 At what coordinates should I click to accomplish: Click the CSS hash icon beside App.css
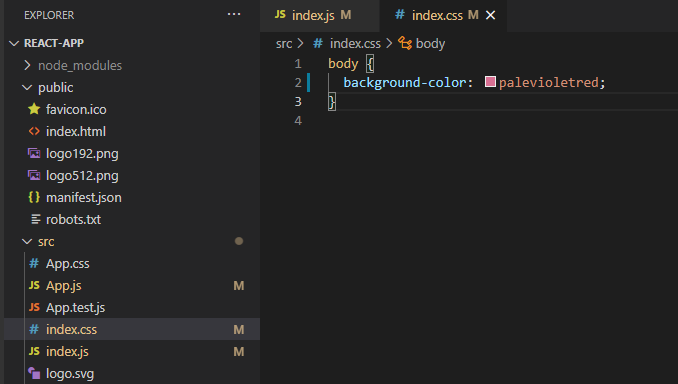point(34,263)
